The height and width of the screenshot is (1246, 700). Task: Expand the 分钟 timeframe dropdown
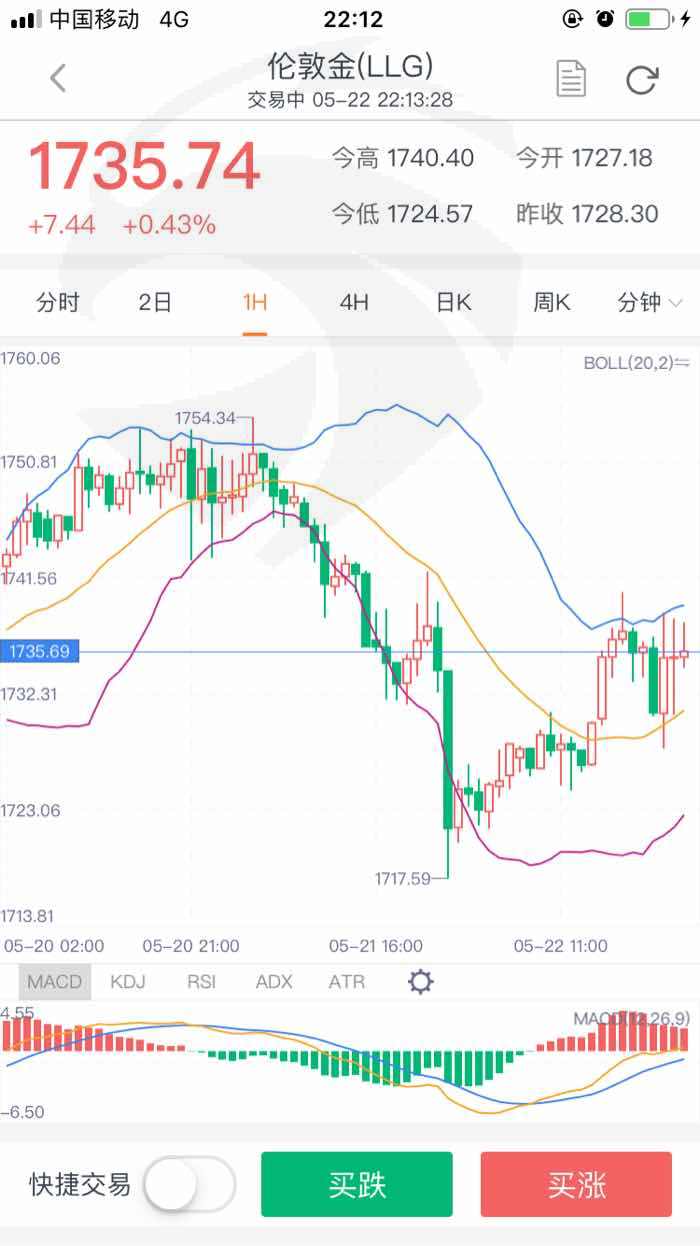pyautogui.click(x=650, y=303)
